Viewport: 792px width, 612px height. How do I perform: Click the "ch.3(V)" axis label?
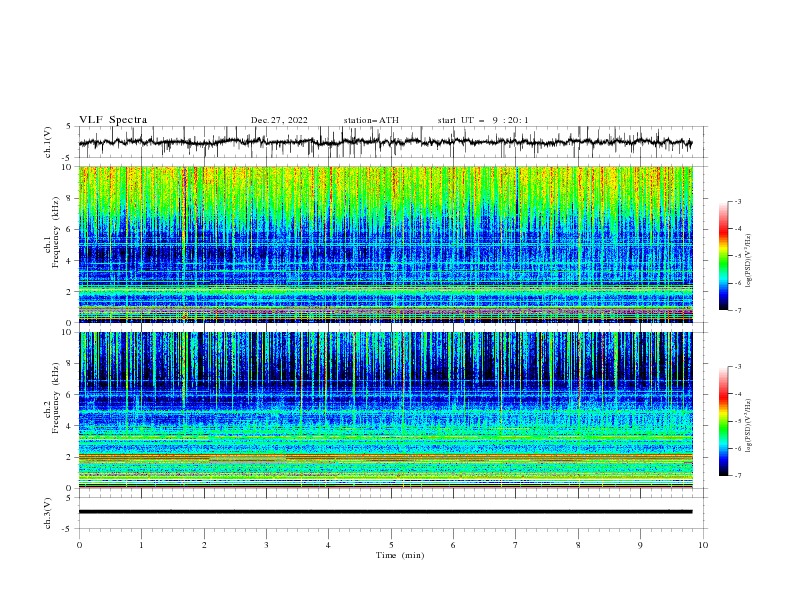coord(48,513)
